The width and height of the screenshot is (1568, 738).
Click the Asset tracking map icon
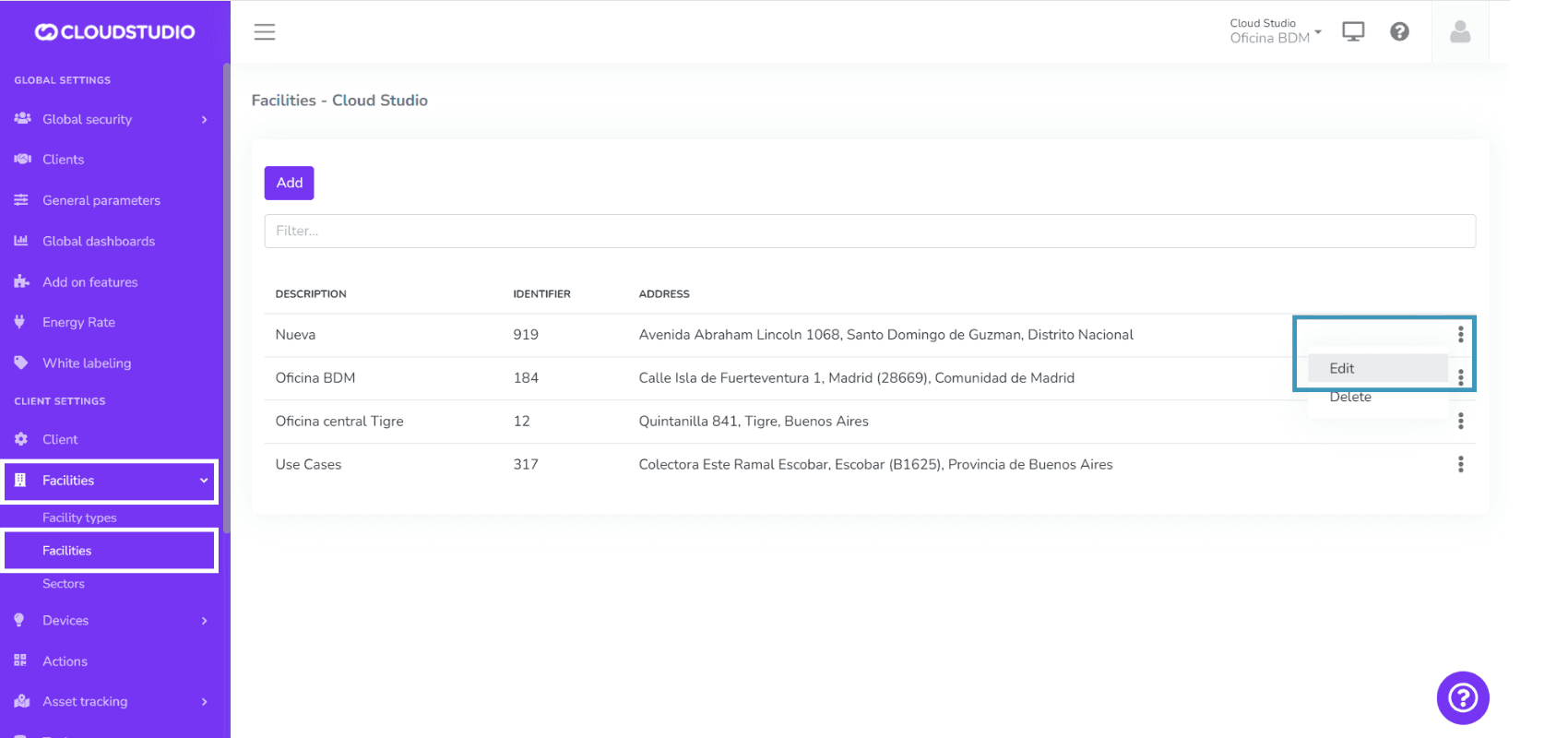pyautogui.click(x=22, y=701)
